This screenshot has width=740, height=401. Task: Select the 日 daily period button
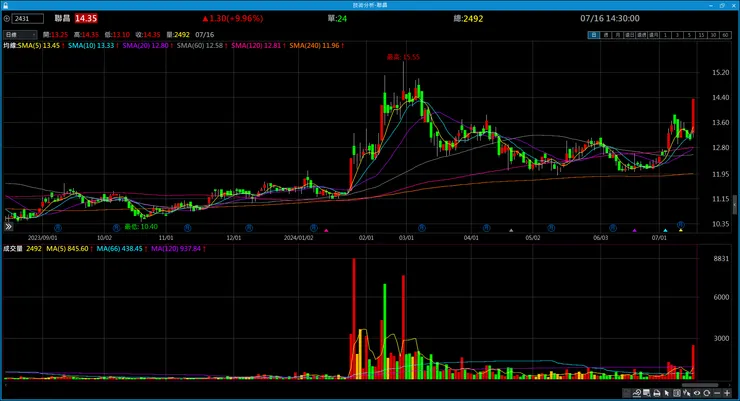594,35
